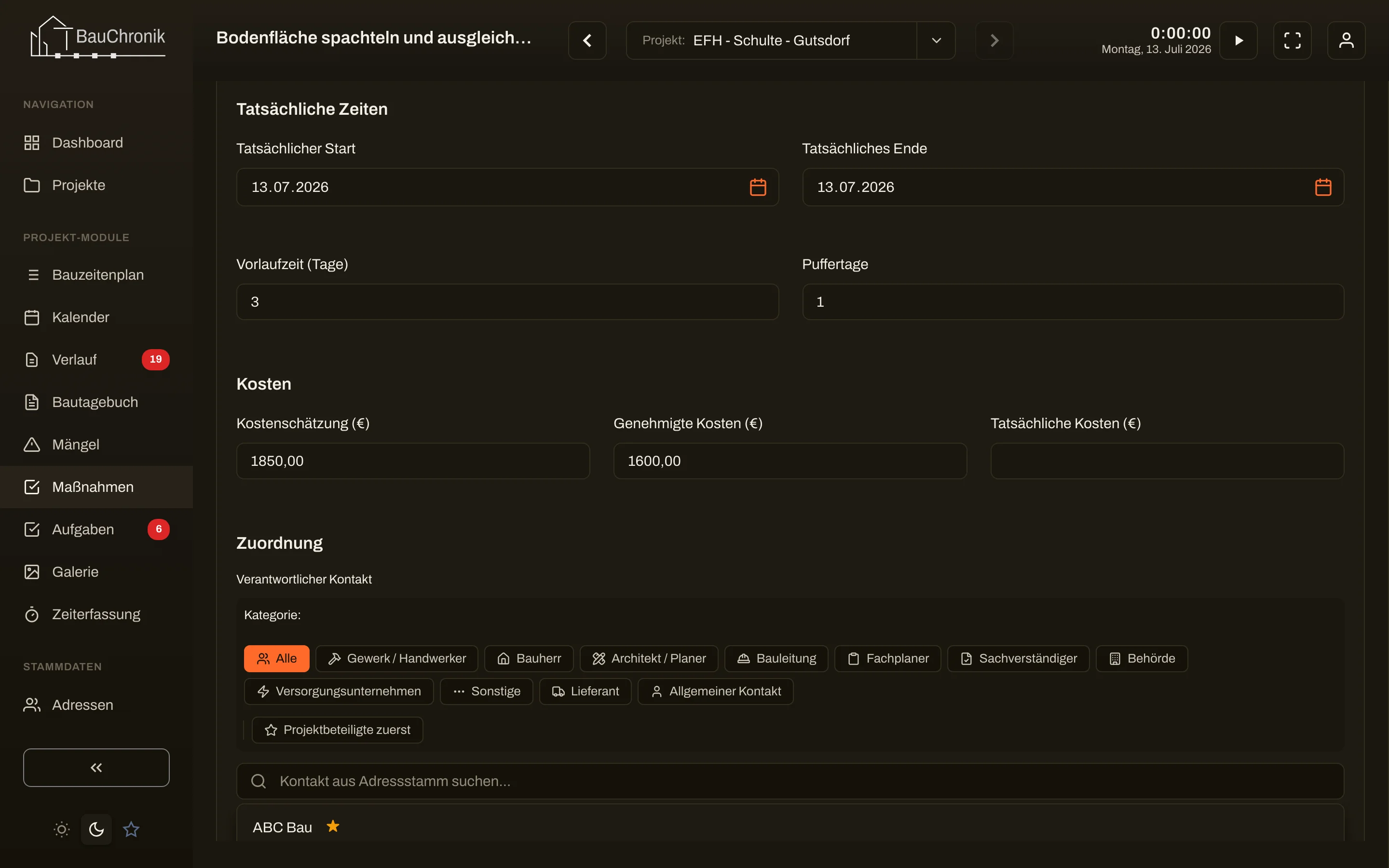Image resolution: width=1389 pixels, height=868 pixels.
Task: Click the truncated Bodenfläche spachteln title
Action: 374,38
